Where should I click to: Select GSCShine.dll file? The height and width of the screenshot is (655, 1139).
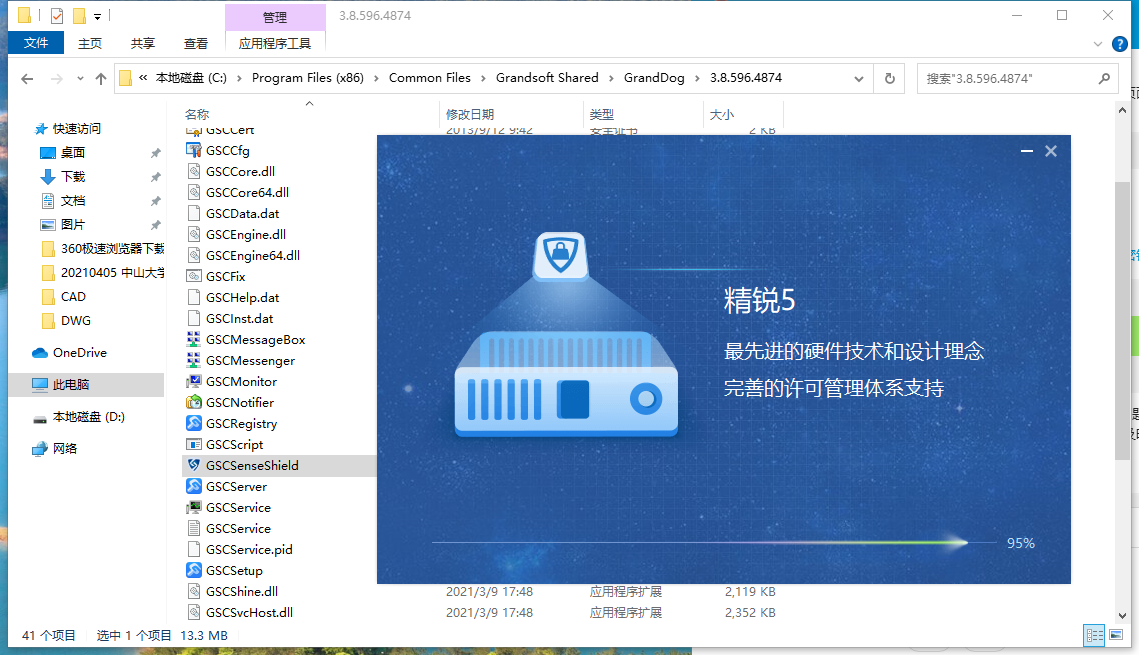click(242, 592)
